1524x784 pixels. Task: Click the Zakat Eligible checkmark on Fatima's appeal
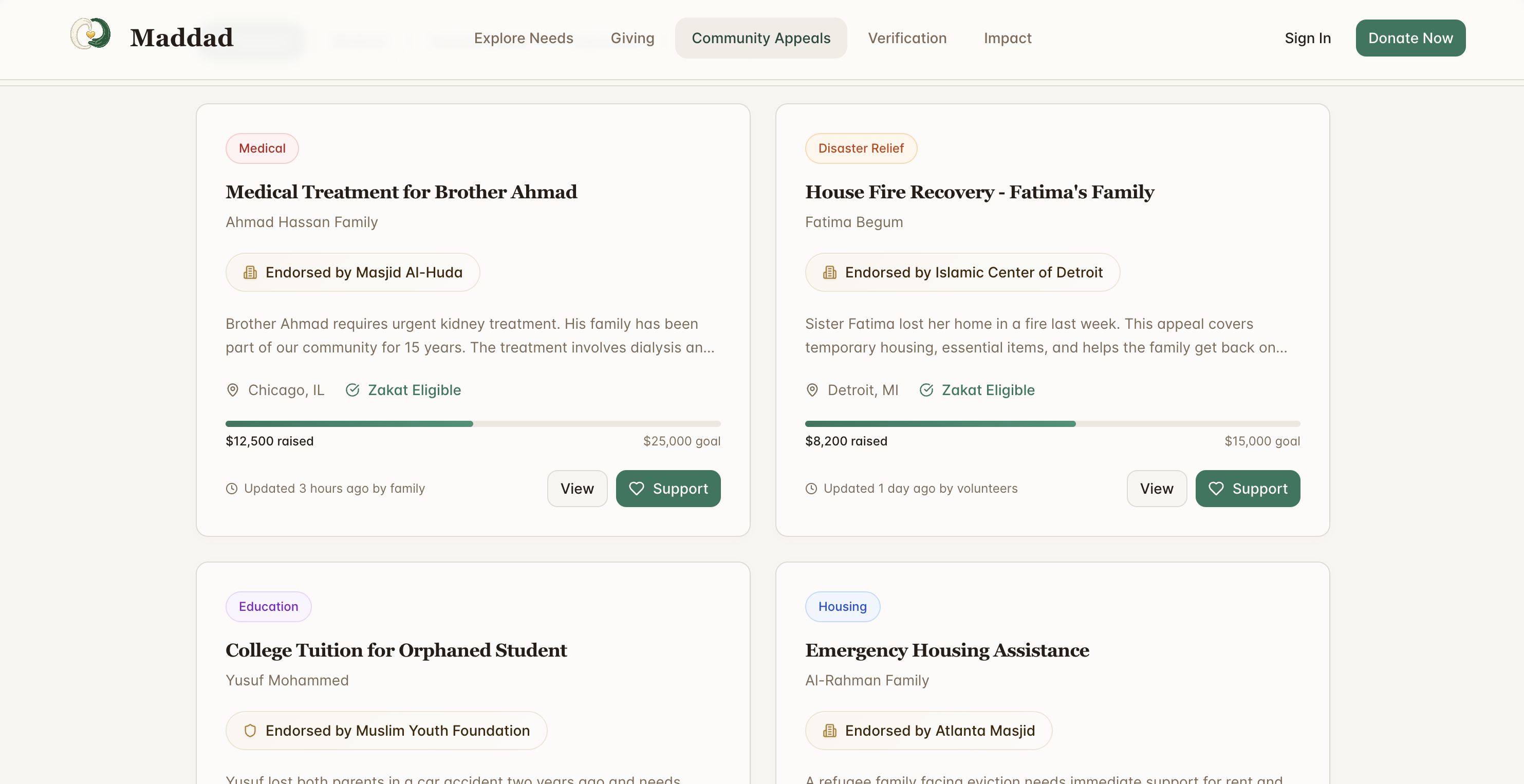(926, 390)
